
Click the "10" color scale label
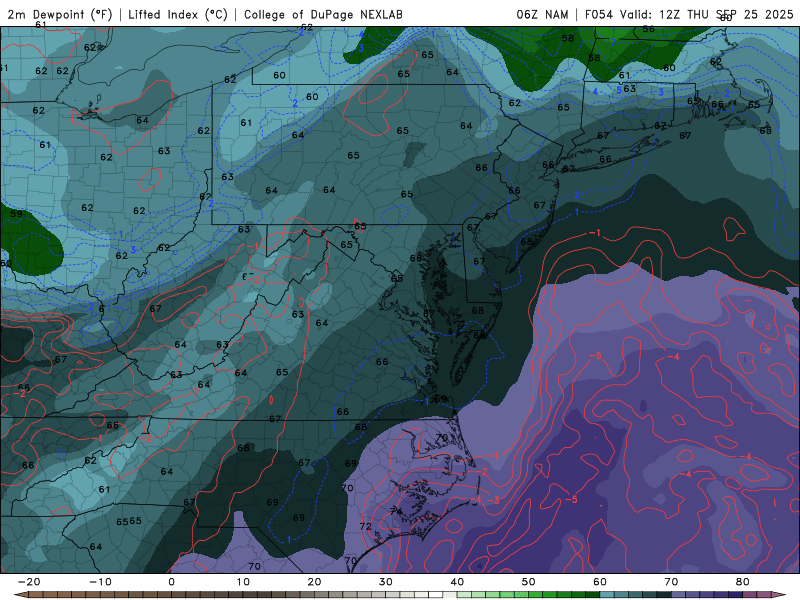[x=243, y=582]
